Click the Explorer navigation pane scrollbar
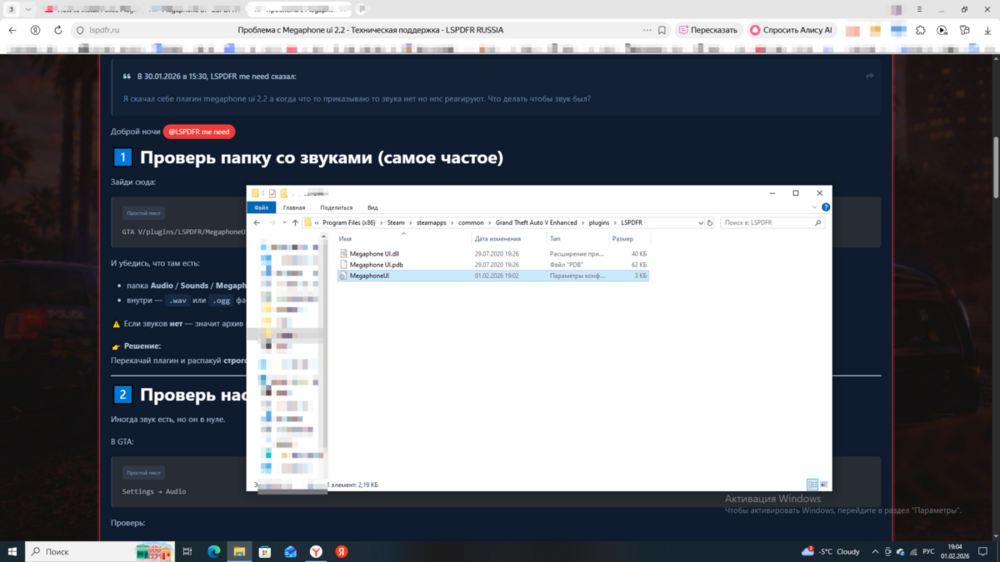1000x562 pixels. pos(324,344)
